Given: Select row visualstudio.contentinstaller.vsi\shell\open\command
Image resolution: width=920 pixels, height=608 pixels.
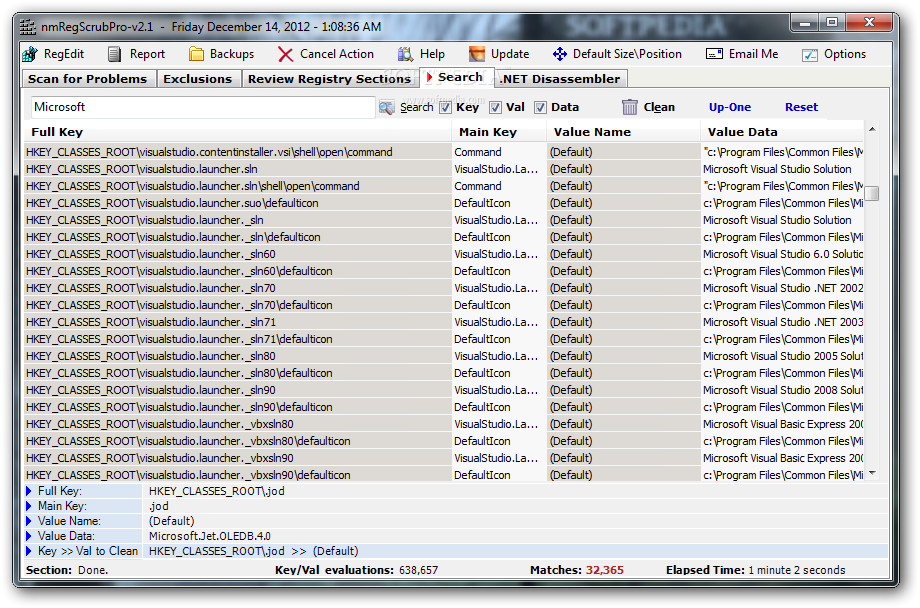Looking at the screenshot, I should [x=444, y=152].
